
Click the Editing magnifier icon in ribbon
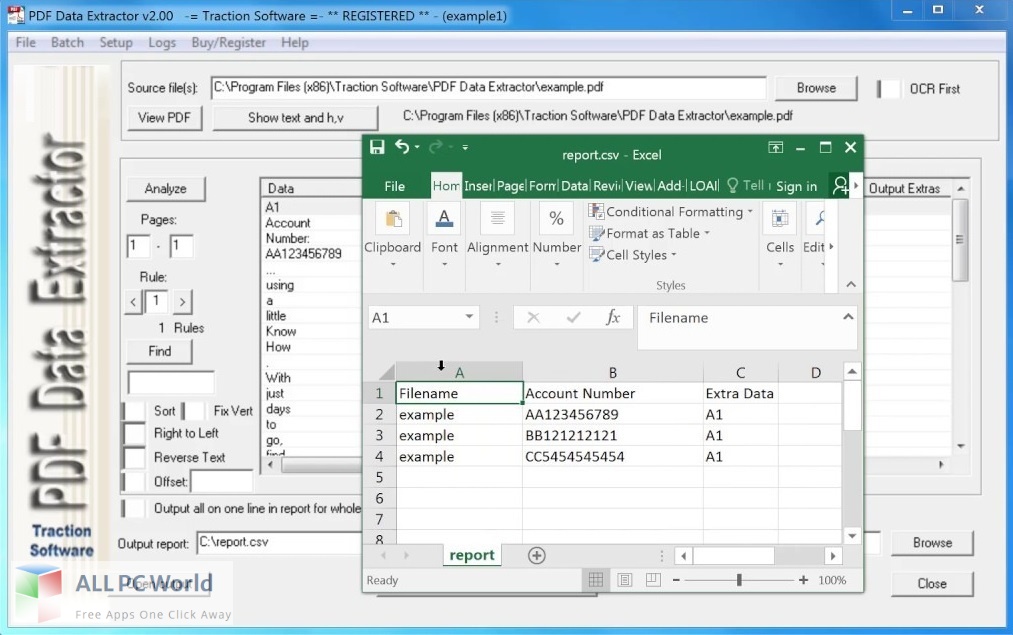point(820,218)
